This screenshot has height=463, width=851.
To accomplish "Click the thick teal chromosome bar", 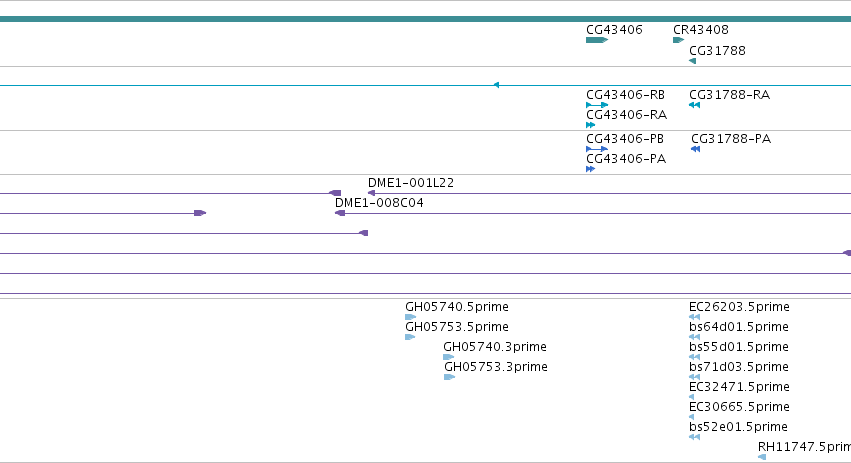I will pos(426,19).
